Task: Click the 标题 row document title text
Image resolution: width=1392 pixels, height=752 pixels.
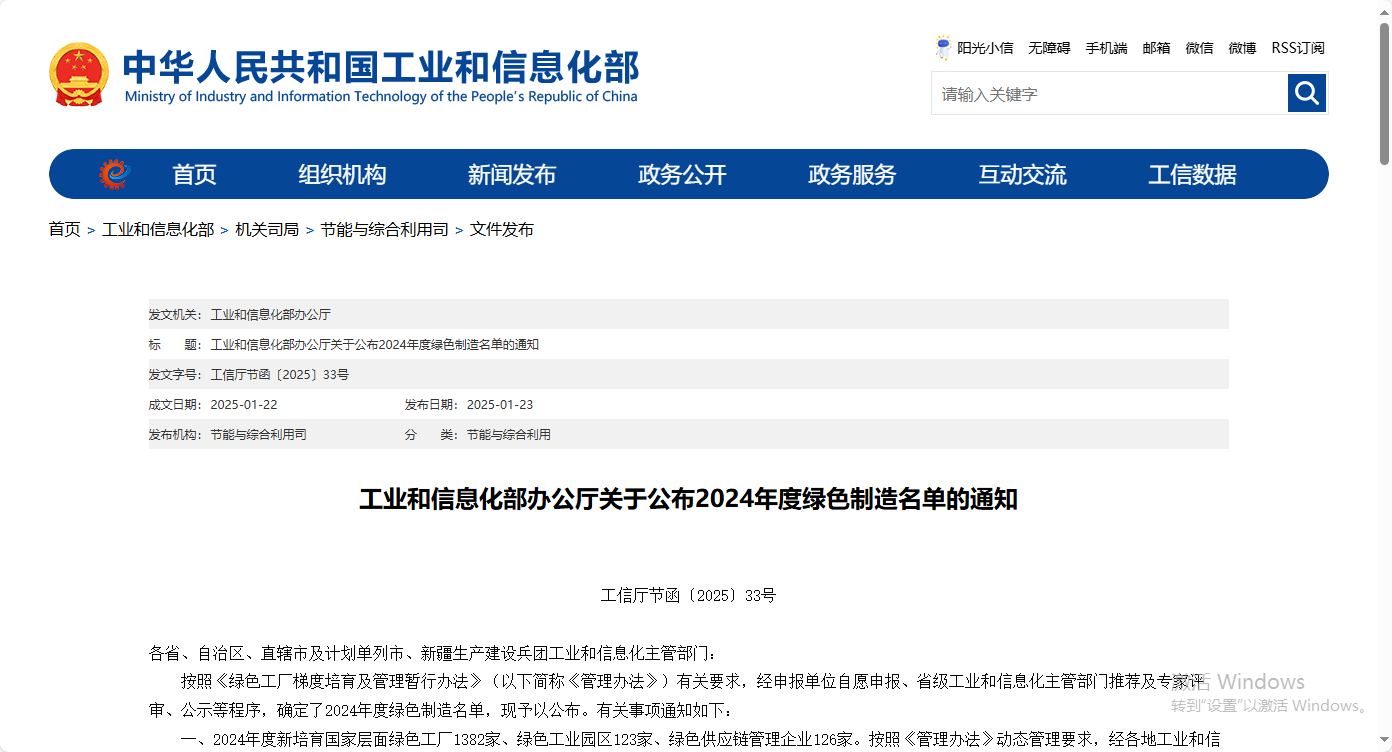Action: coord(374,344)
